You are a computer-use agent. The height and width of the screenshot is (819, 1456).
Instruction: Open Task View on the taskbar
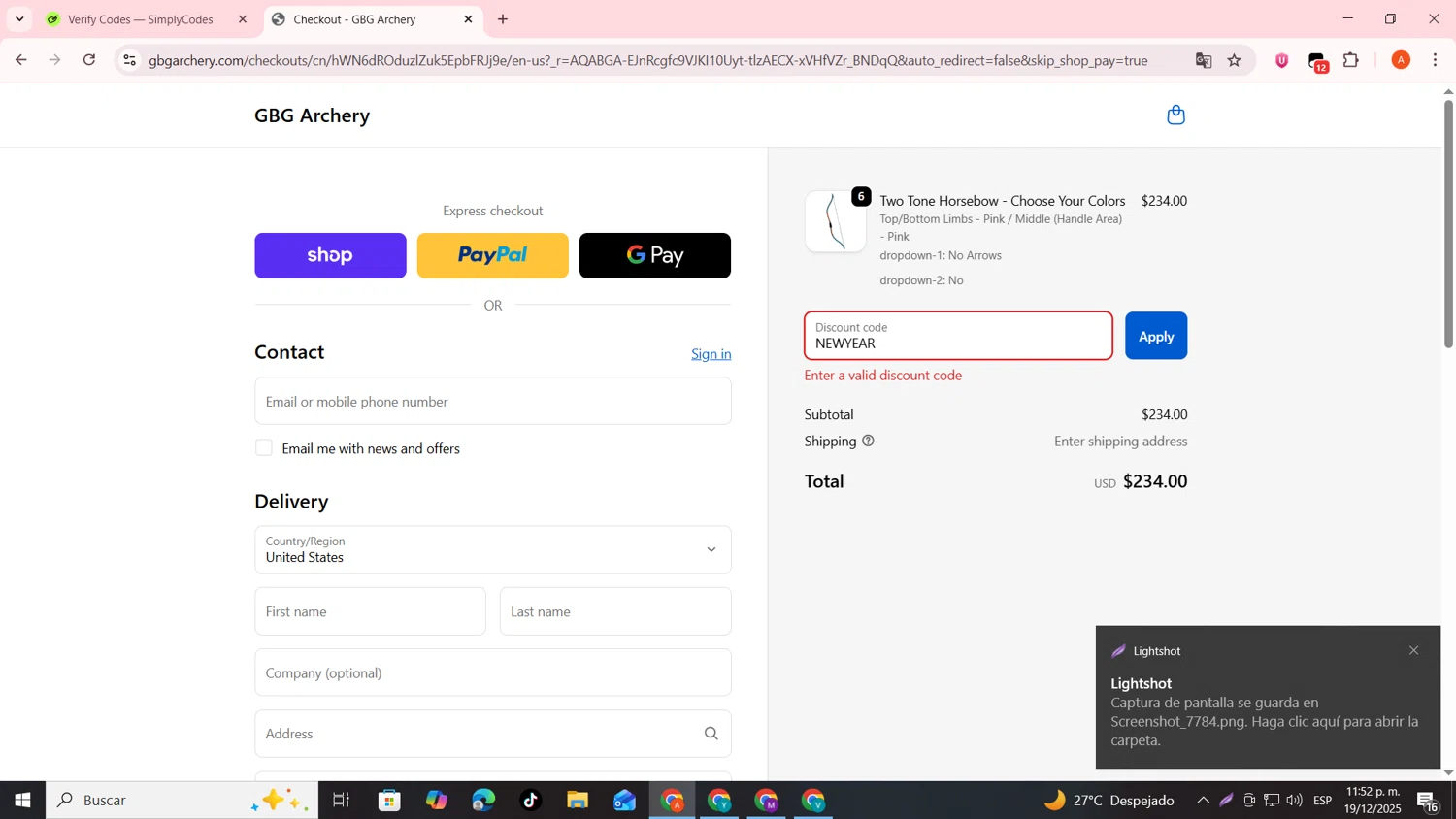pos(341,801)
